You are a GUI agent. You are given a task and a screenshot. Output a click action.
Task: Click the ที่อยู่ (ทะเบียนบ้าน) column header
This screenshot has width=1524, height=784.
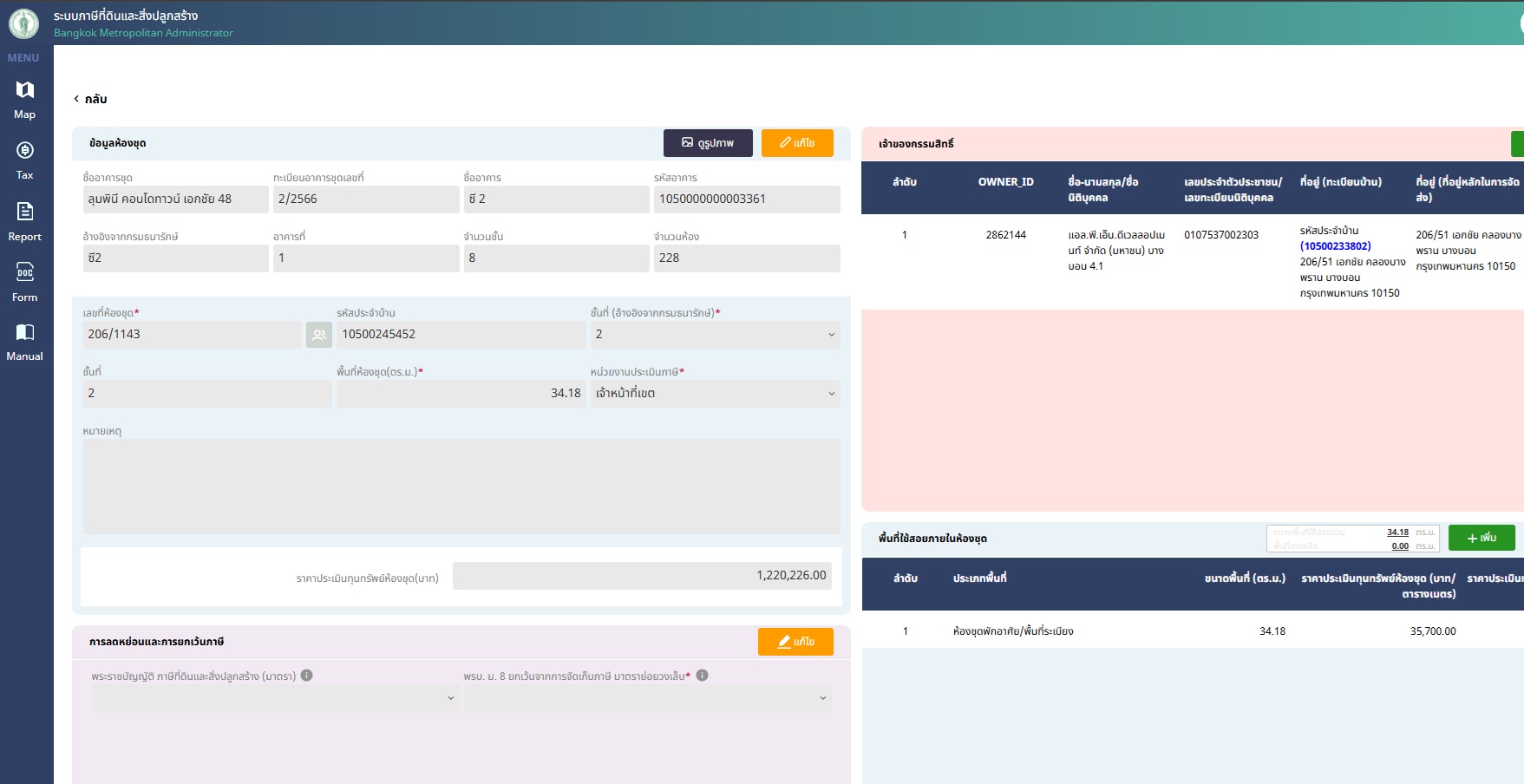click(1340, 182)
